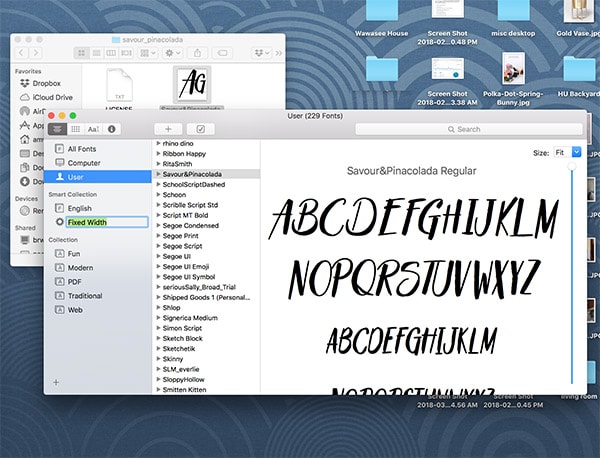
Task: Select the custom AaI preview view
Action: click(x=93, y=129)
